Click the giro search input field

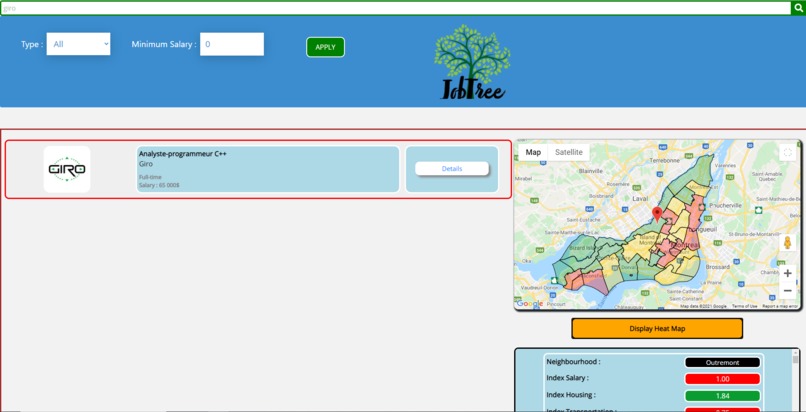[395, 8]
